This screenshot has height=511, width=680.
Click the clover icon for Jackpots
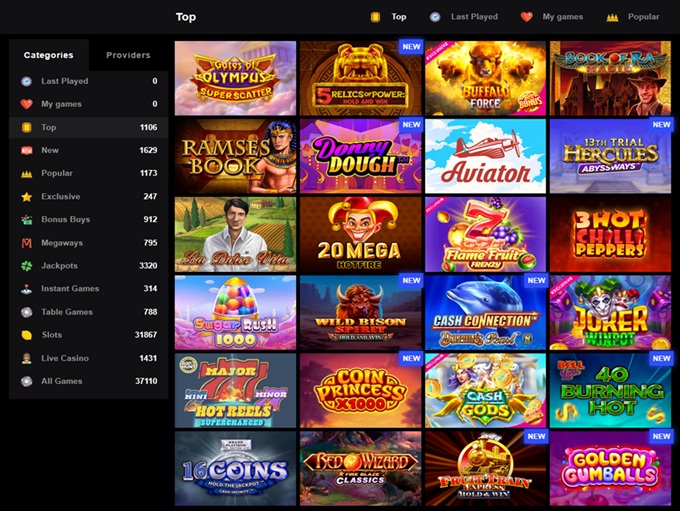(x=26, y=266)
